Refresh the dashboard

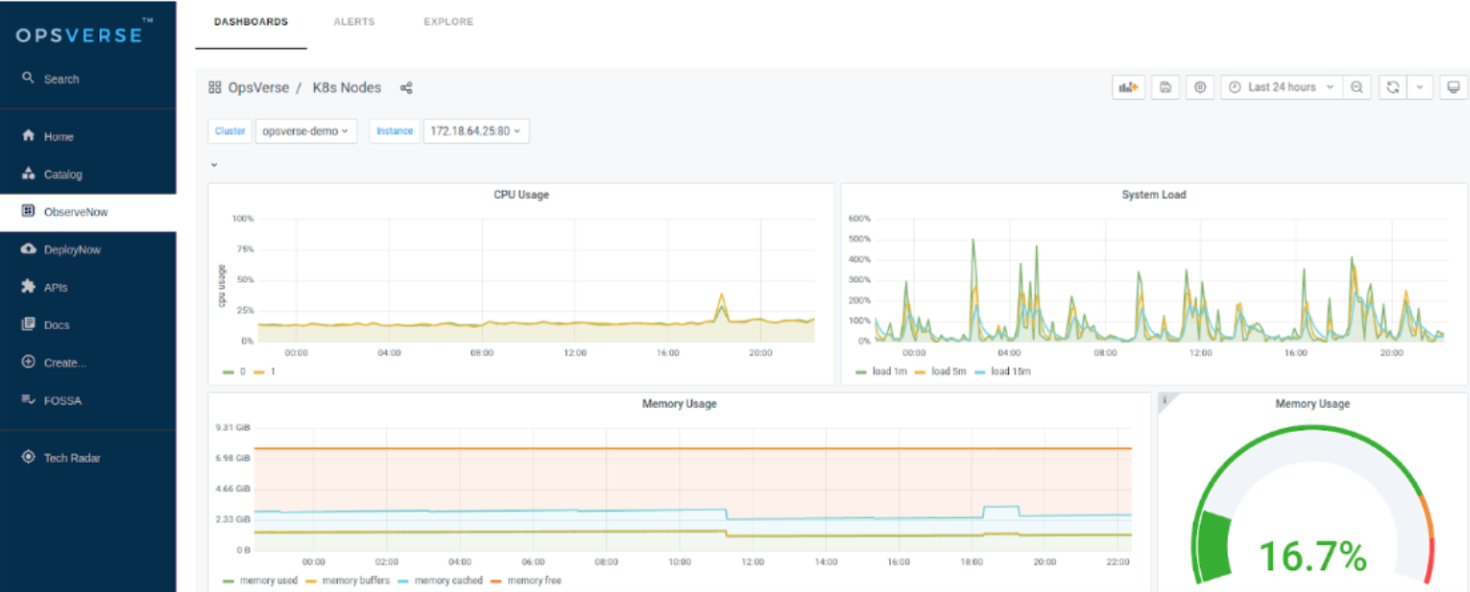[1392, 88]
